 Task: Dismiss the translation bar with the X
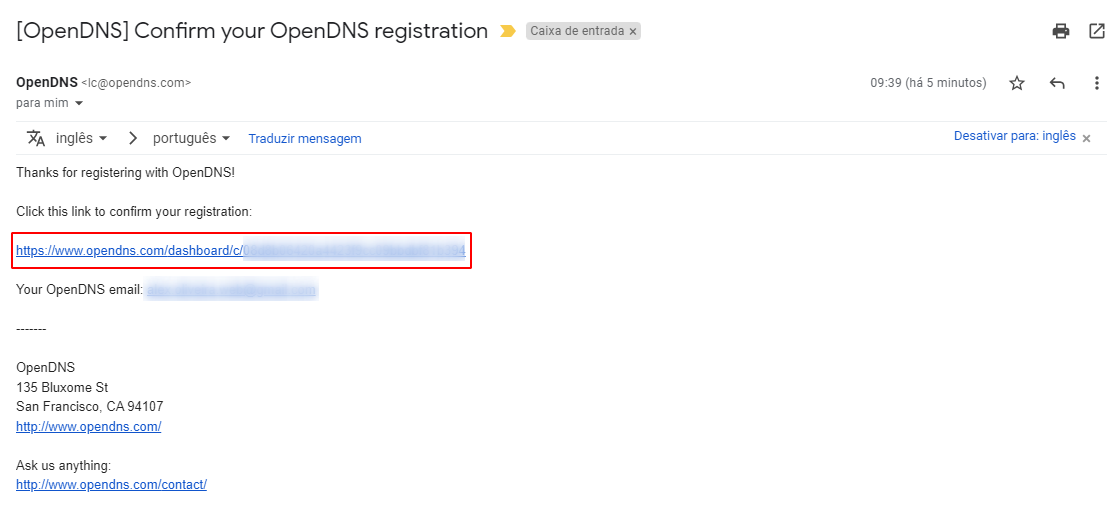tap(1086, 138)
